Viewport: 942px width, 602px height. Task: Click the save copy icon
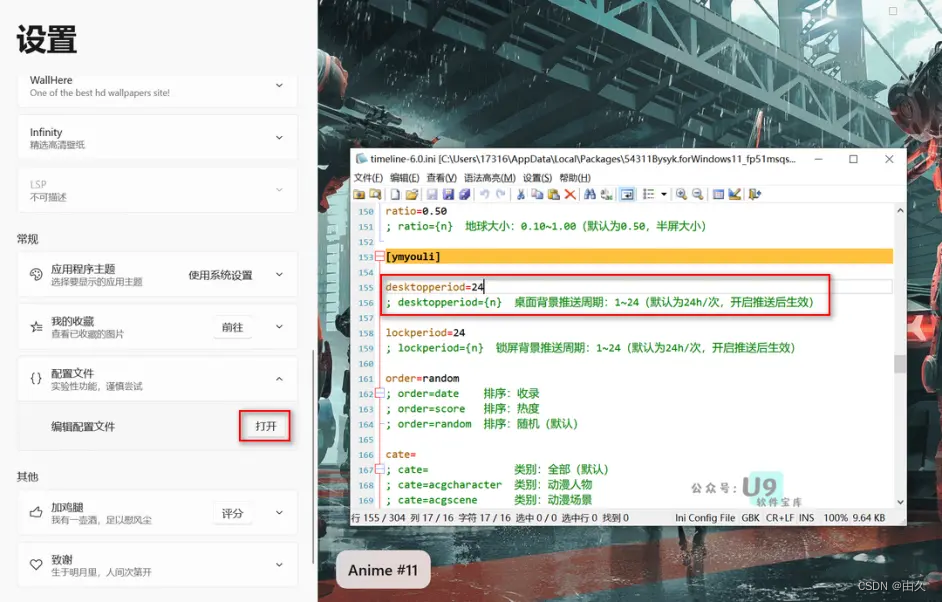pos(464,194)
